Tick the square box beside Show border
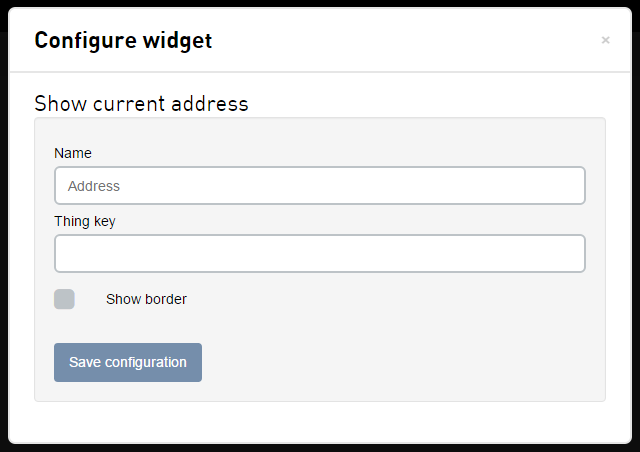This screenshot has height=452, width=640. click(64, 299)
